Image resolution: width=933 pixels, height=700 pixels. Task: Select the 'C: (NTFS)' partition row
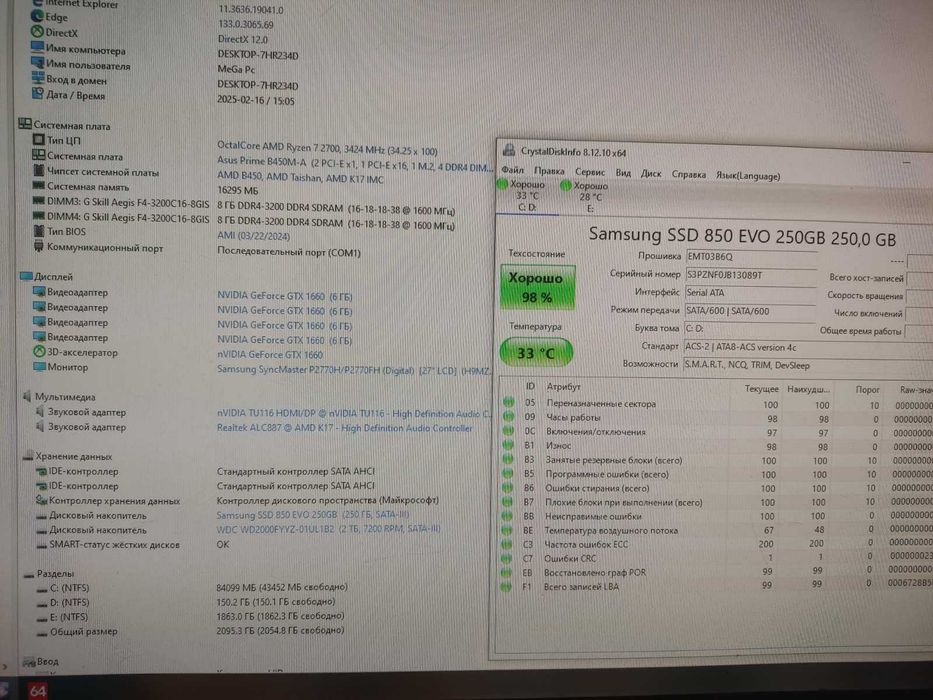coord(193,588)
